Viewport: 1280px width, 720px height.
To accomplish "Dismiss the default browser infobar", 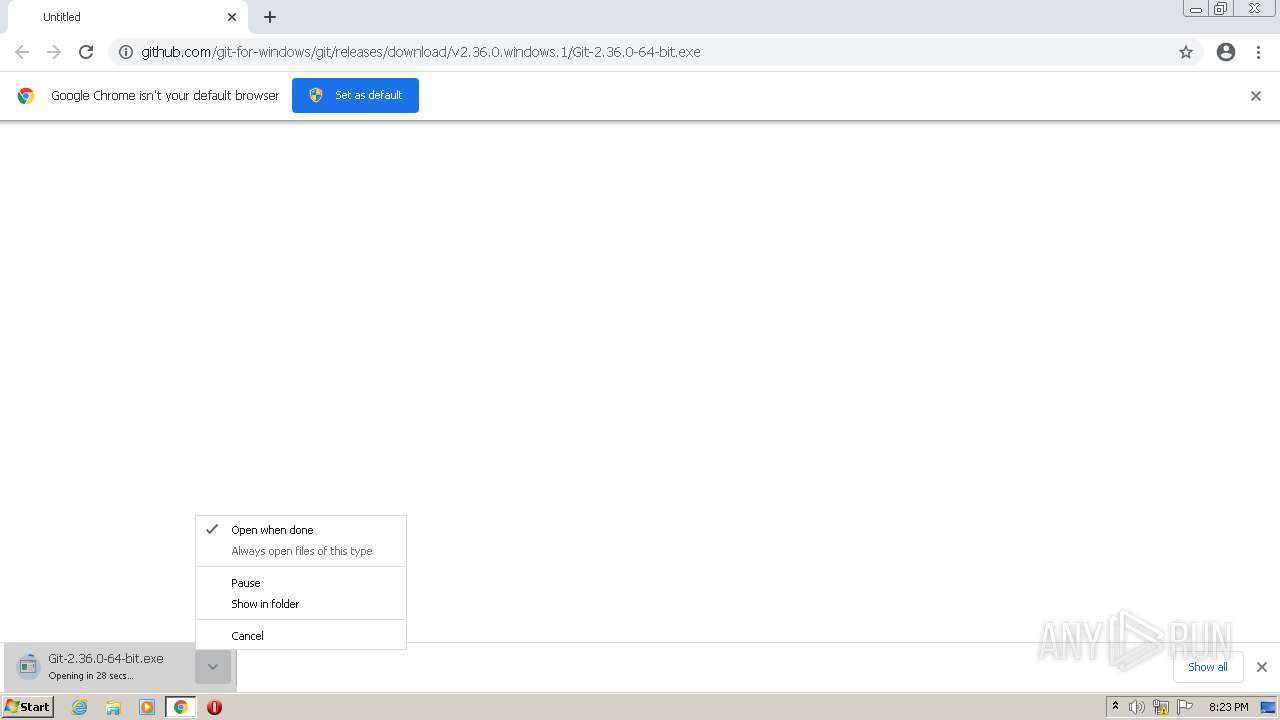I will click(x=1256, y=96).
